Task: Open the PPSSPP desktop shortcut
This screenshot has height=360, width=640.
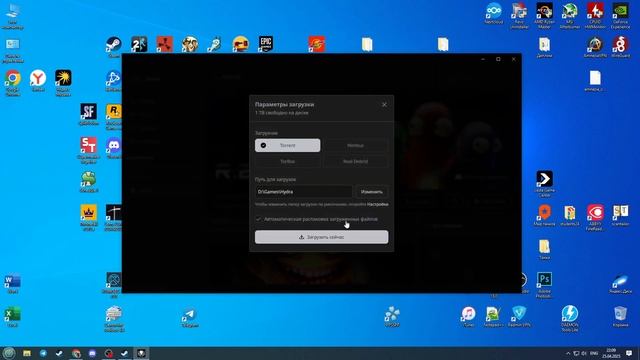Action: pyautogui.click(x=392, y=316)
